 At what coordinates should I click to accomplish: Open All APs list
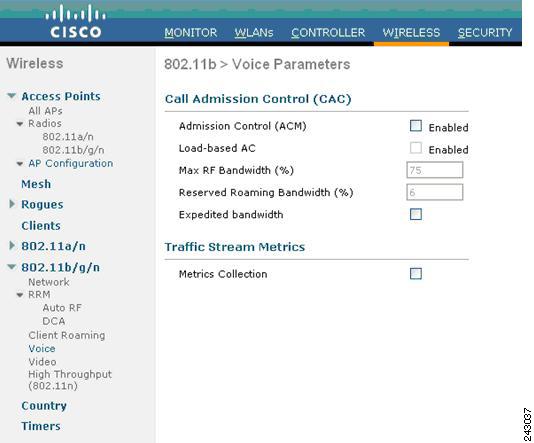pyautogui.click(x=45, y=111)
